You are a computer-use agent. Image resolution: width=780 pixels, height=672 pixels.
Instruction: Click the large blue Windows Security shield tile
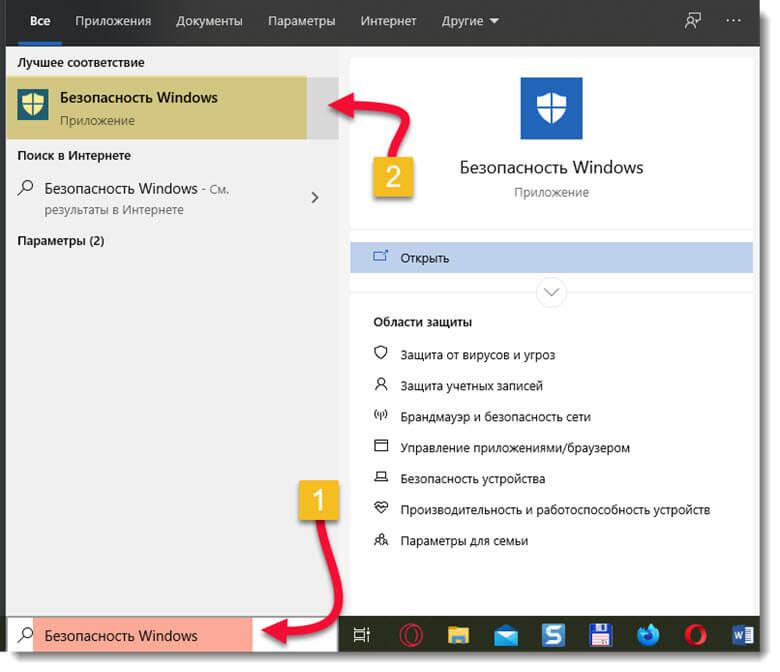[551, 108]
